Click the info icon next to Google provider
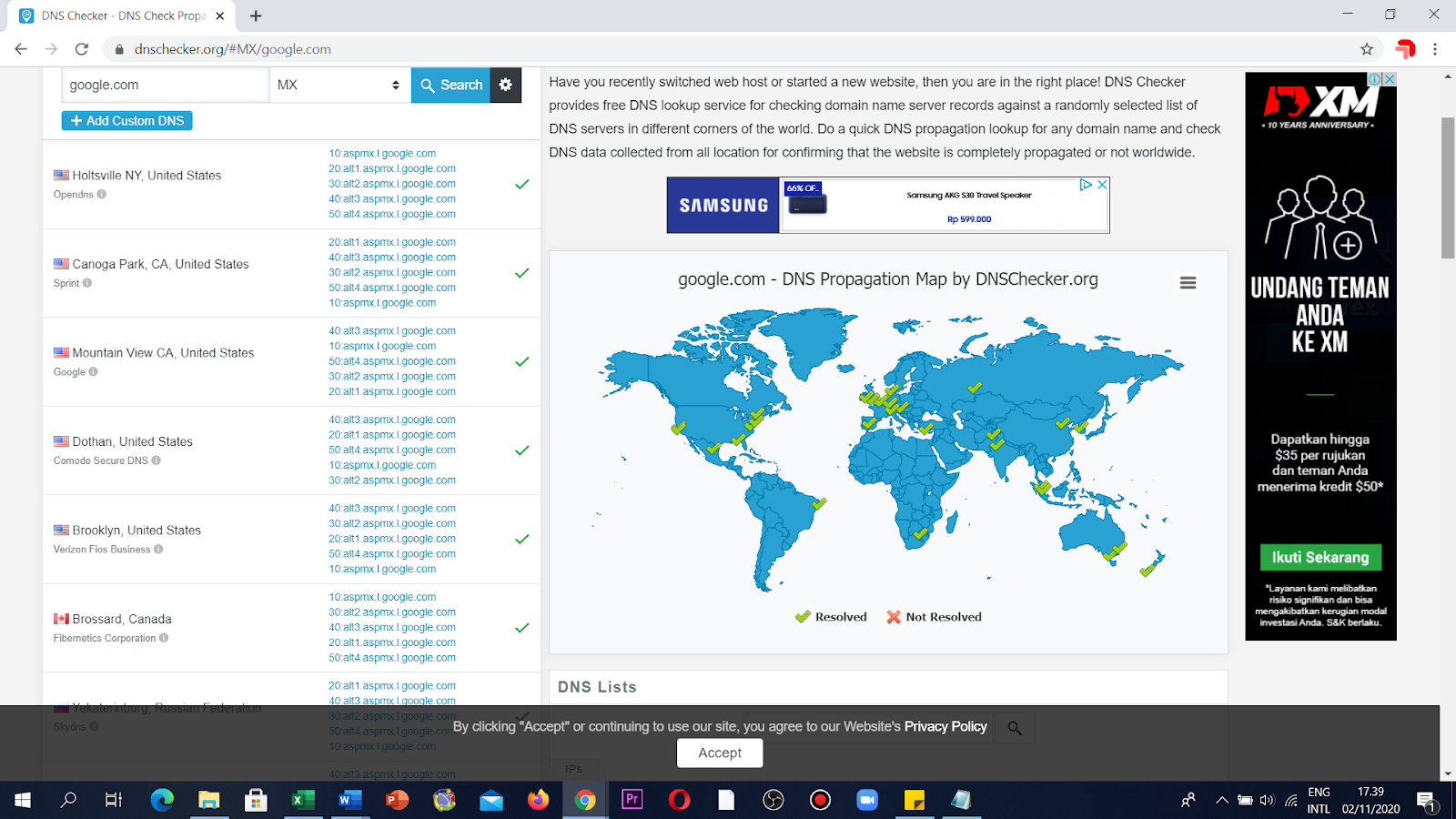 (x=93, y=371)
